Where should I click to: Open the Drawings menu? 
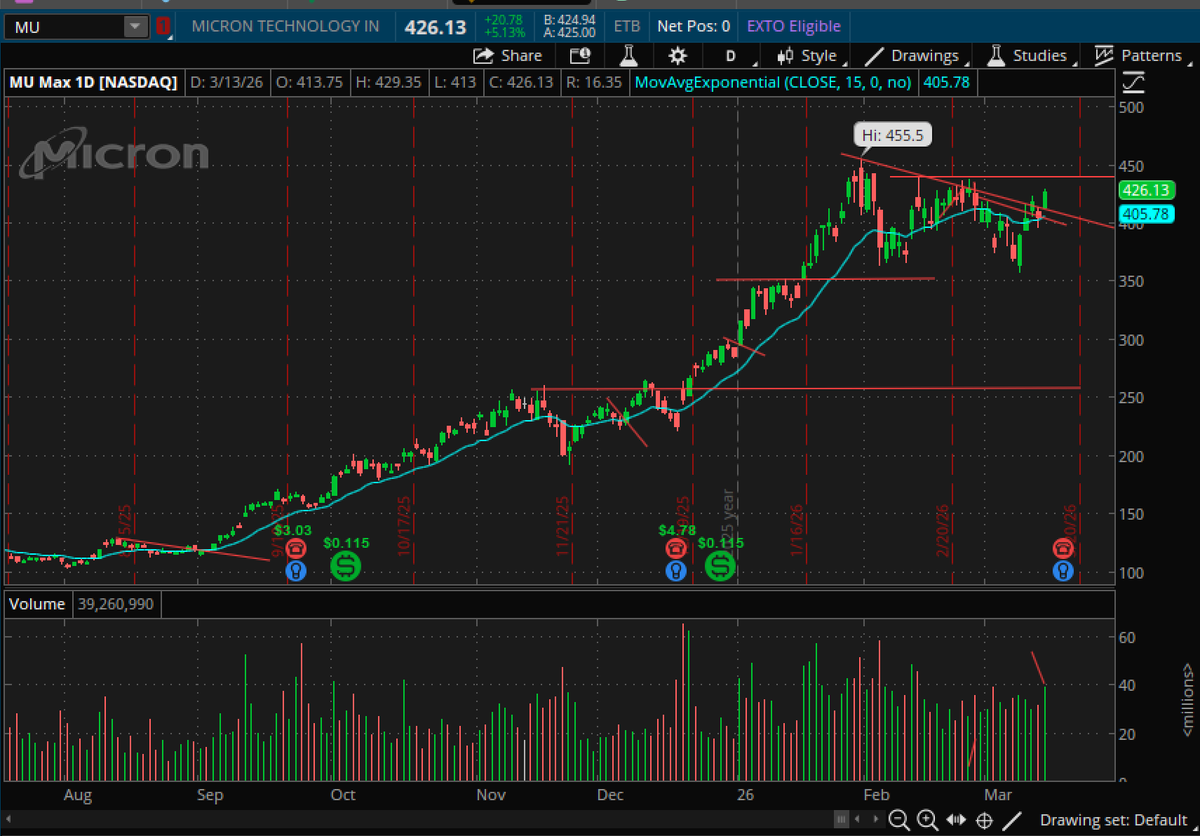(x=915, y=56)
